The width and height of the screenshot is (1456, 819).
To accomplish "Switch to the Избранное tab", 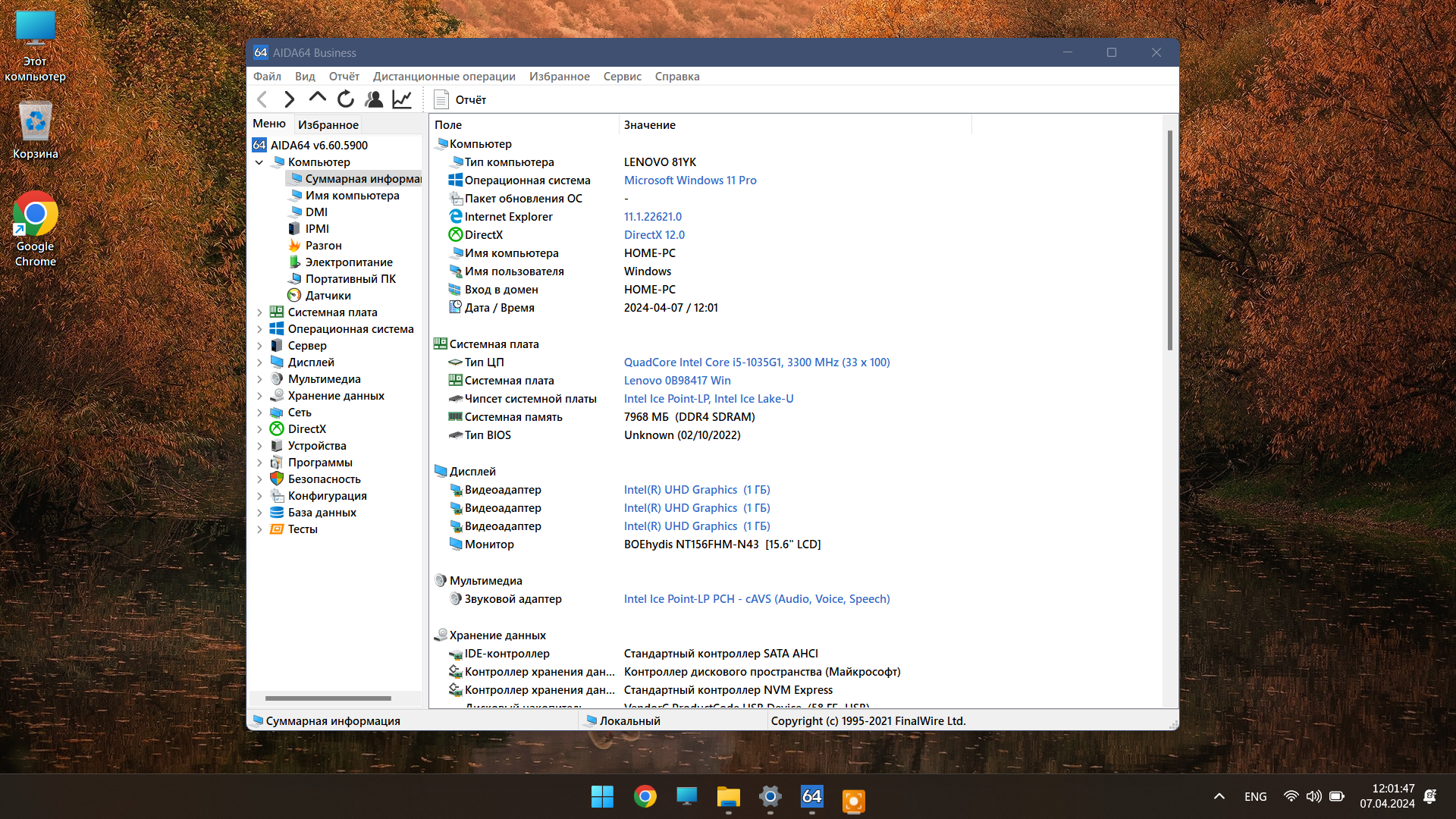I will pos(328,124).
